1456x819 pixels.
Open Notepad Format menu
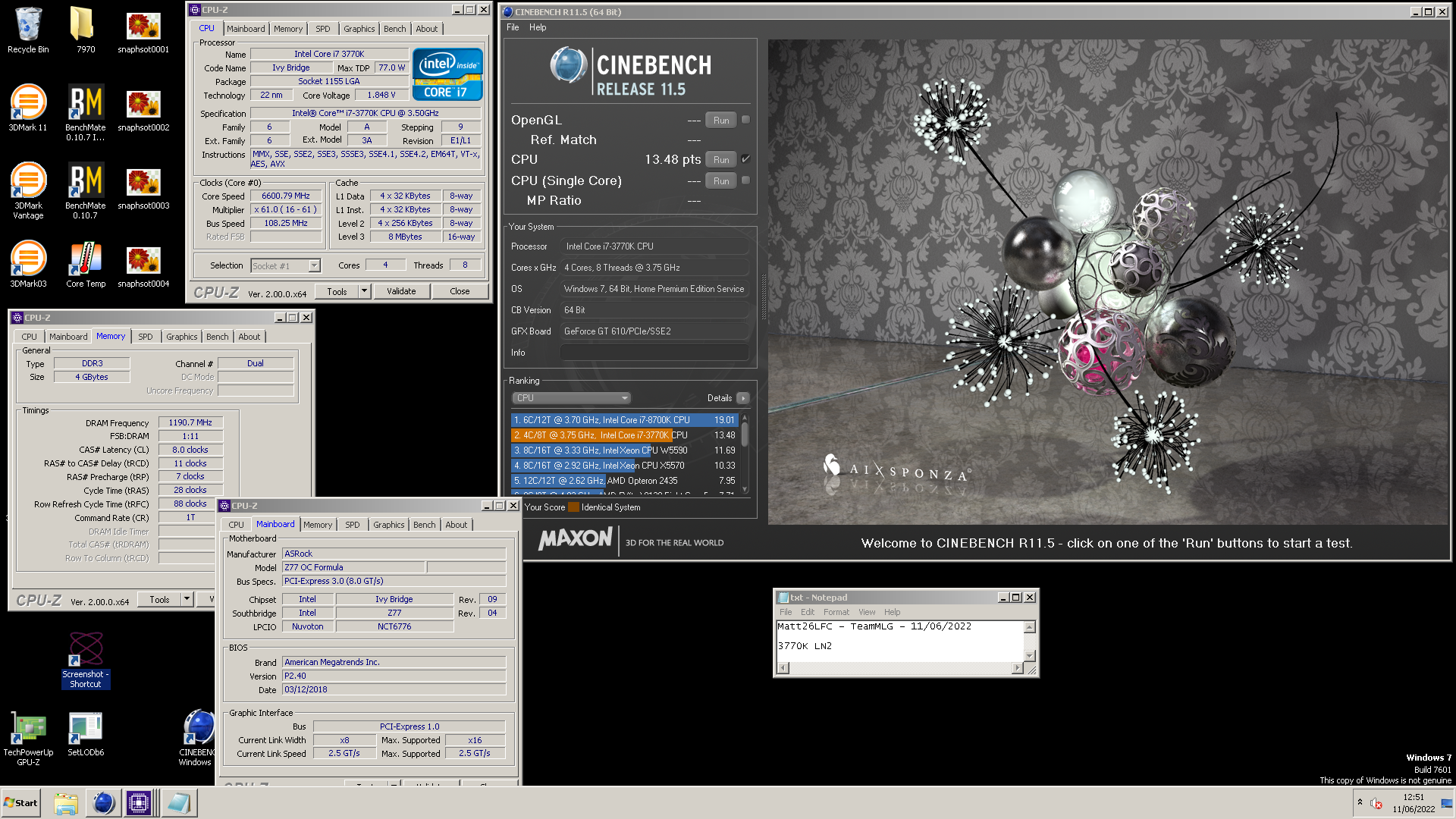pyautogui.click(x=836, y=612)
